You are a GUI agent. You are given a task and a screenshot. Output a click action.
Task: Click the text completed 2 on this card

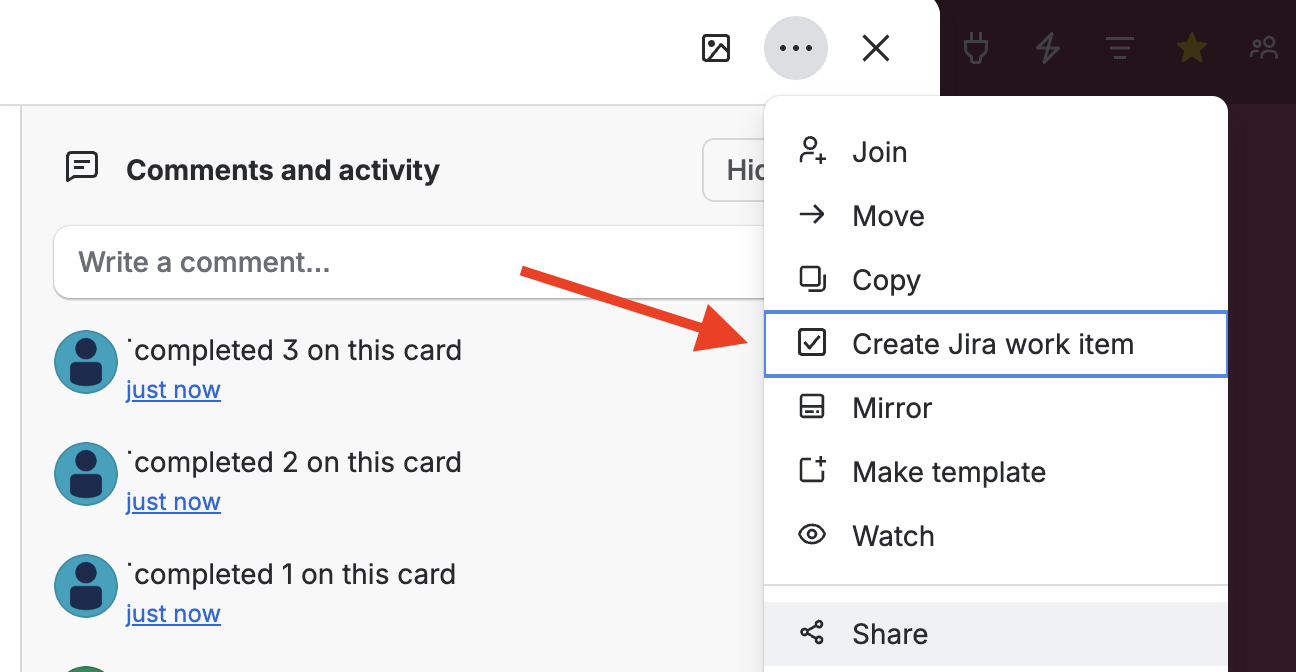click(298, 463)
